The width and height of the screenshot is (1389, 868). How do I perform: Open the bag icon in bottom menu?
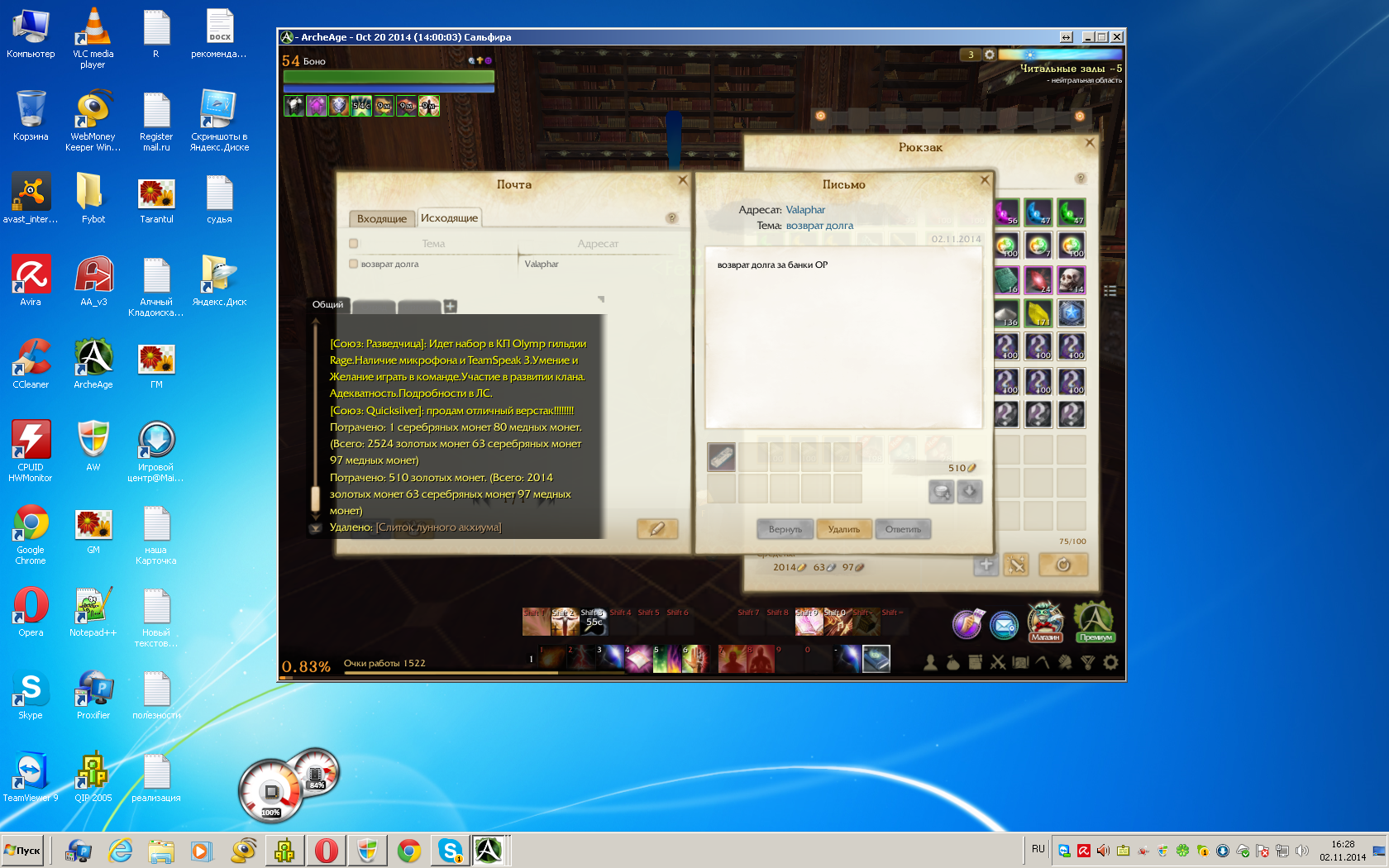[952, 662]
